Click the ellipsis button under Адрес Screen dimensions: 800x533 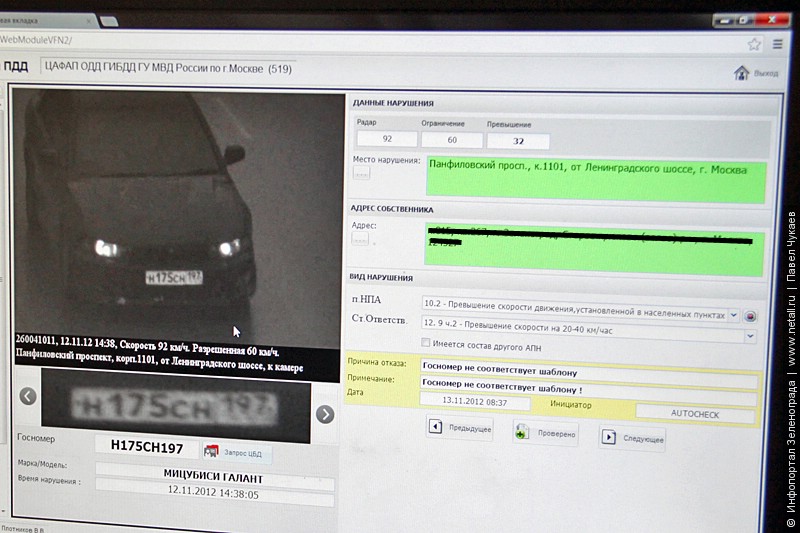[x=361, y=239]
